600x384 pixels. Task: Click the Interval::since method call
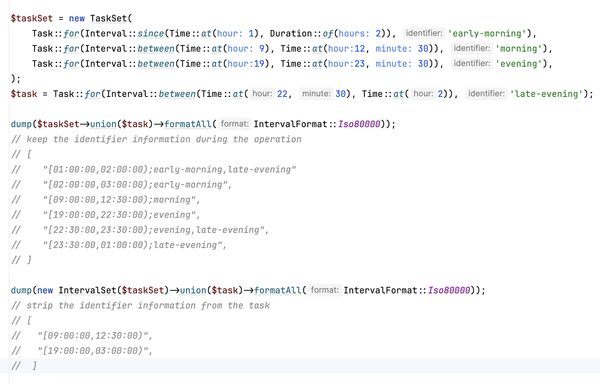click(124, 34)
